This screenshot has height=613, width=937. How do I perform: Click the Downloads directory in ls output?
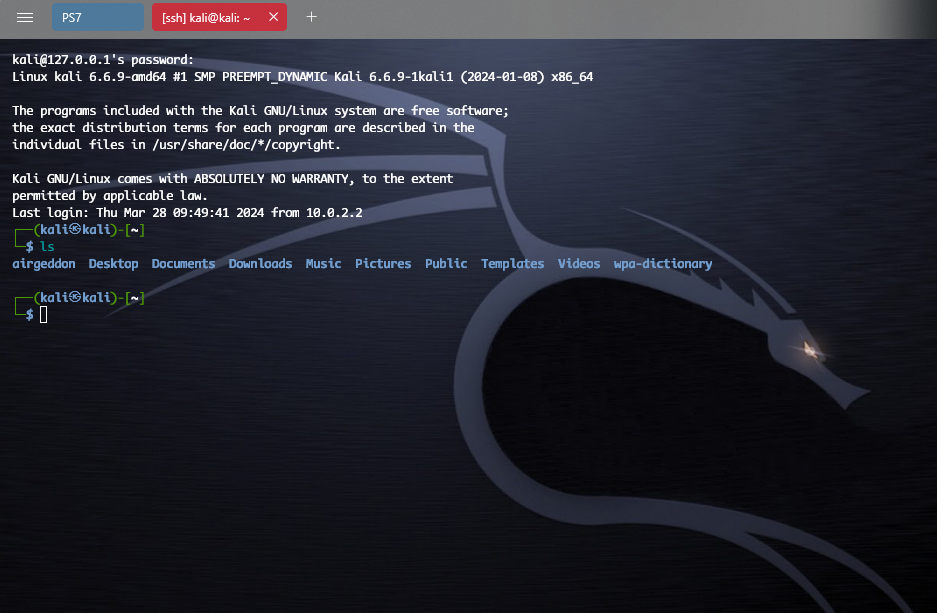tap(261, 263)
